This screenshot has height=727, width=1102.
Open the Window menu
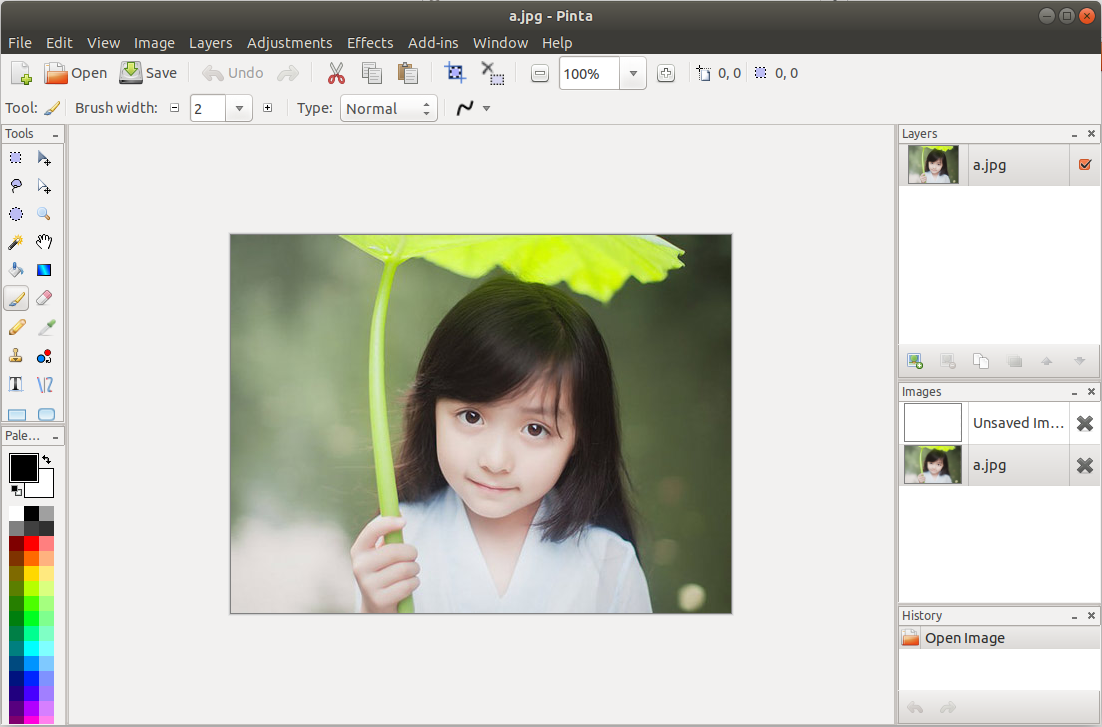coord(500,43)
